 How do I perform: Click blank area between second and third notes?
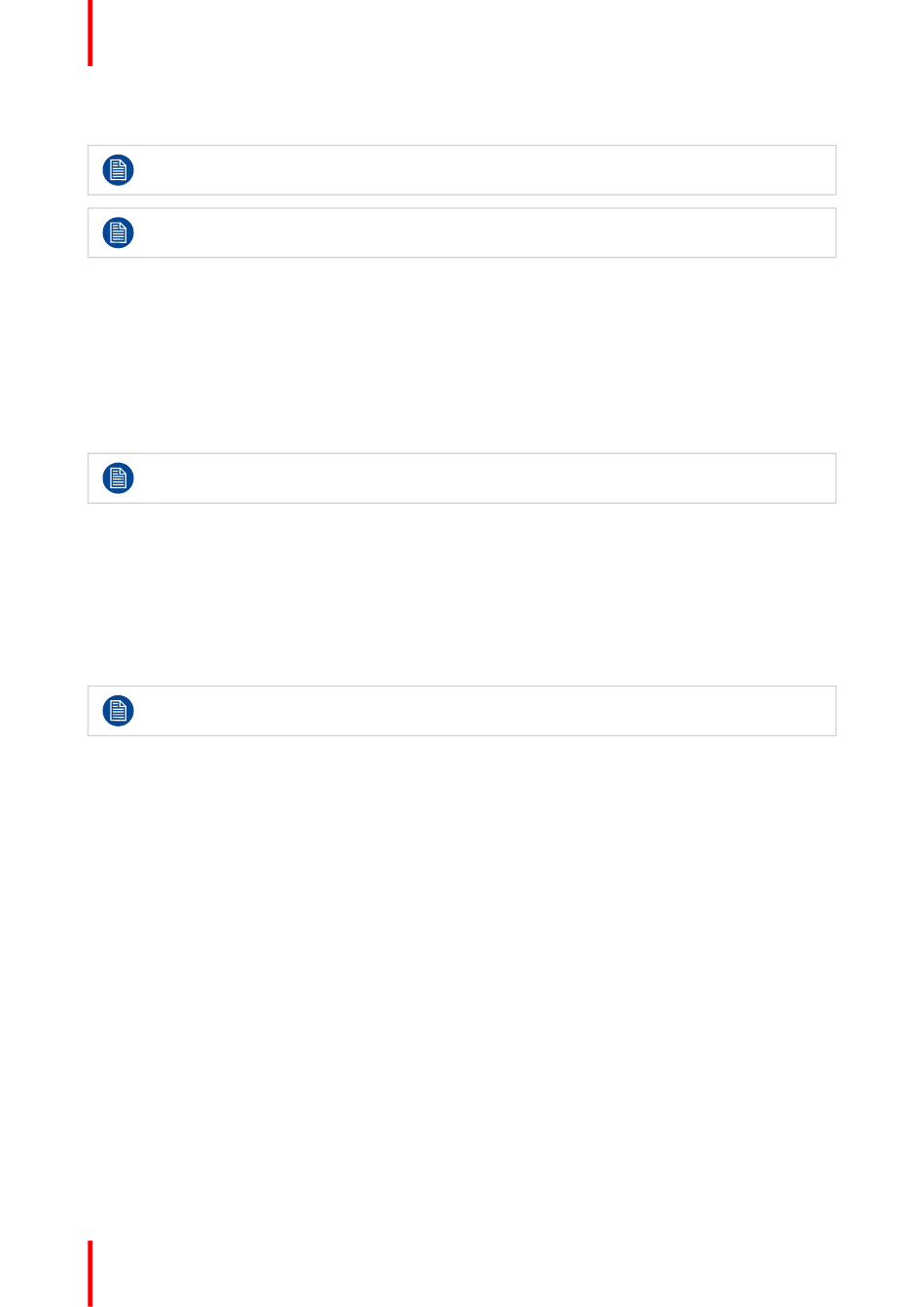tap(462, 355)
